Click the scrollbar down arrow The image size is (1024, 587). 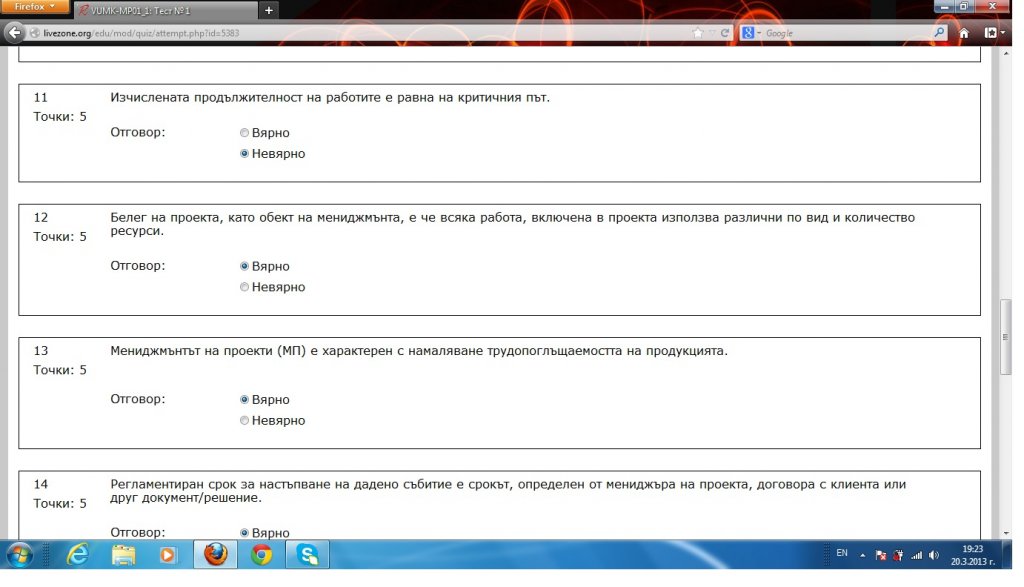coord(1006,533)
